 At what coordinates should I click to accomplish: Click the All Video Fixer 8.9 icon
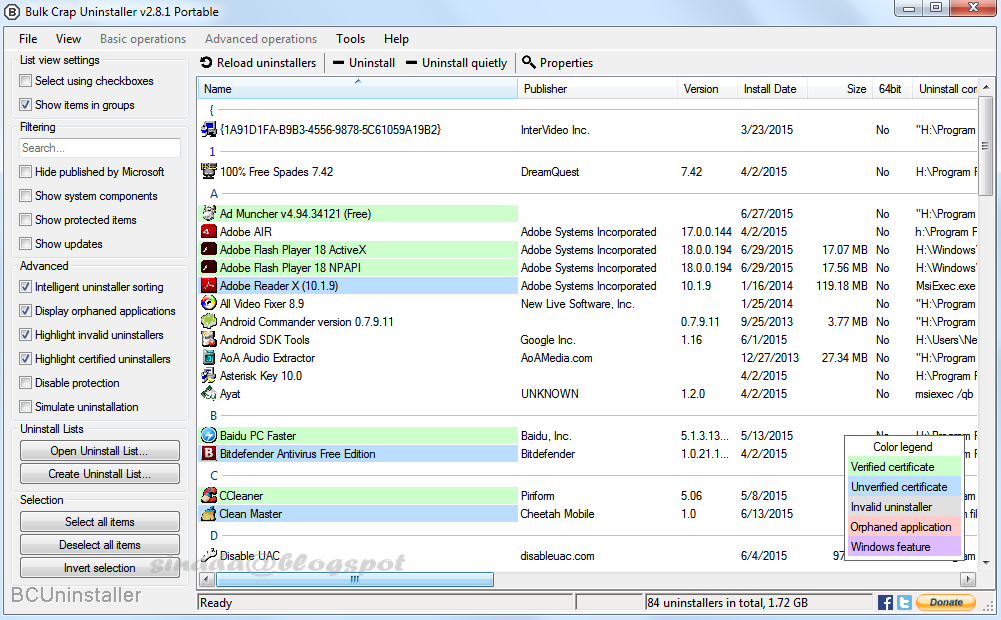coord(209,303)
